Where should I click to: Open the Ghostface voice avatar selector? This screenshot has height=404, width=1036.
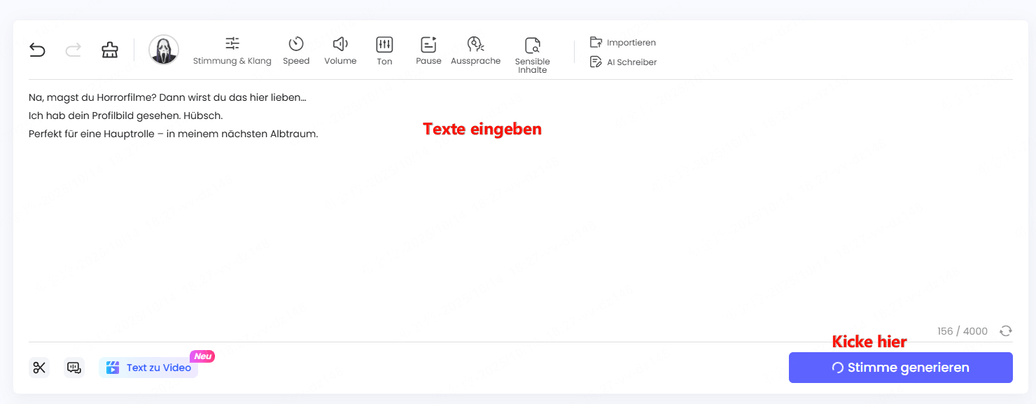pyautogui.click(x=164, y=50)
